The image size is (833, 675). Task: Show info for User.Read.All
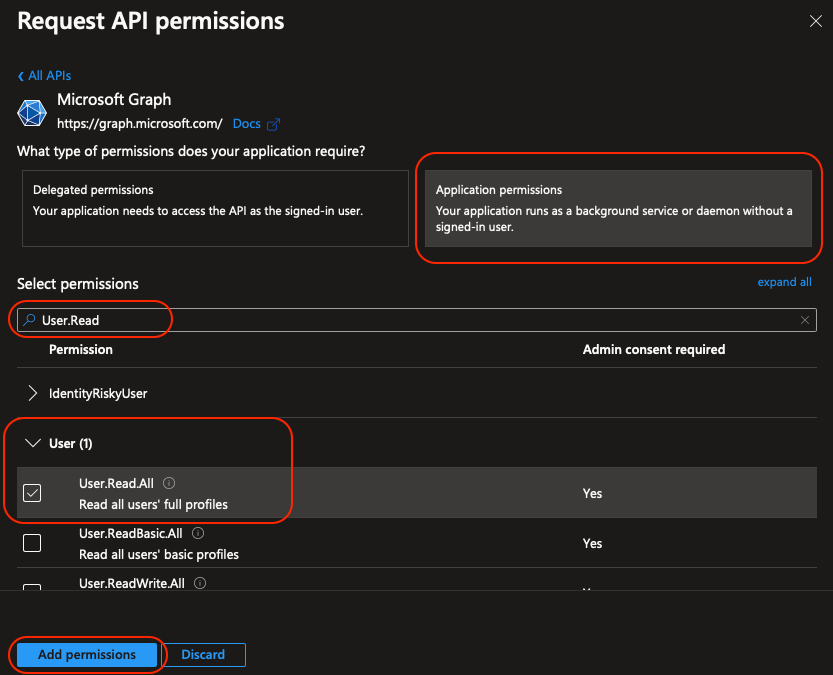[x=169, y=483]
